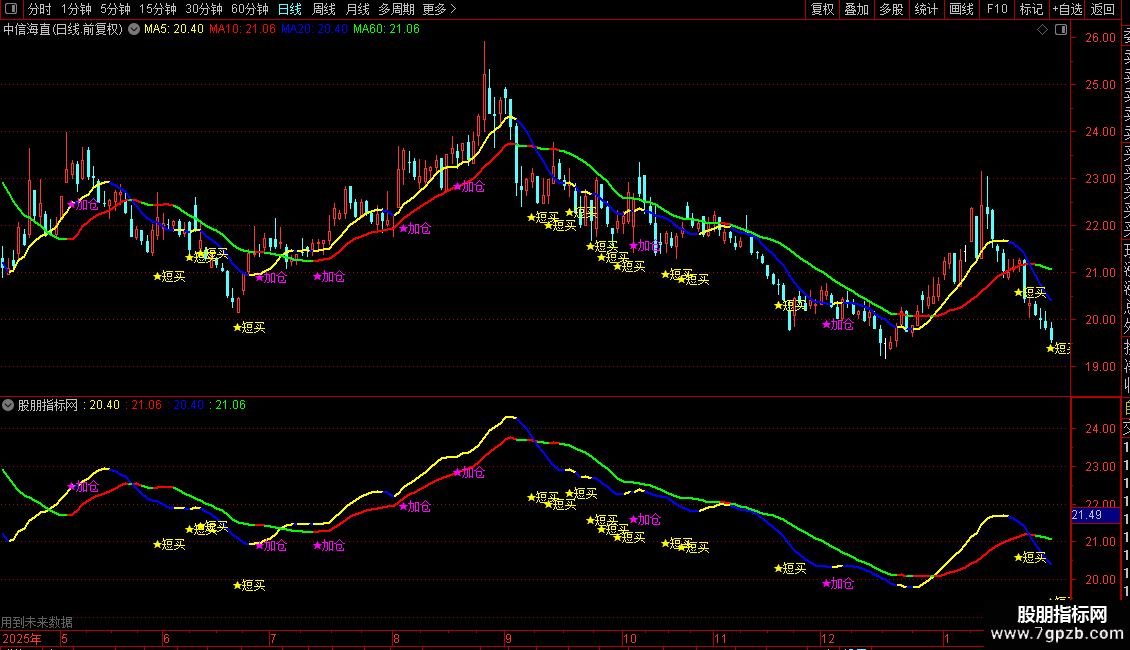Open 复权 adjustment options
The height and width of the screenshot is (650, 1130).
tap(822, 9)
